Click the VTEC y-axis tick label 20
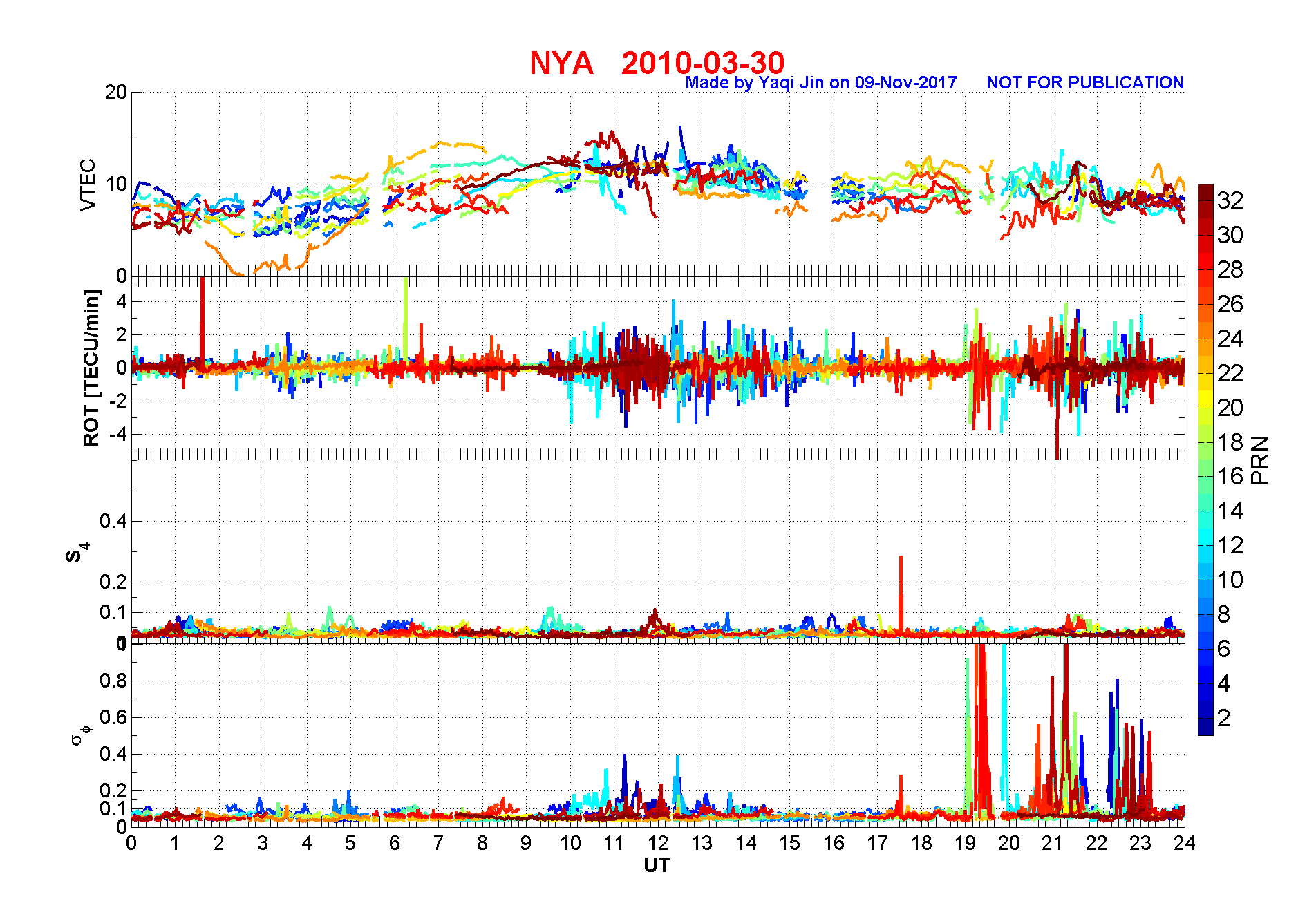Image resolution: width=1316 pixels, height=919 pixels. pyautogui.click(x=116, y=92)
